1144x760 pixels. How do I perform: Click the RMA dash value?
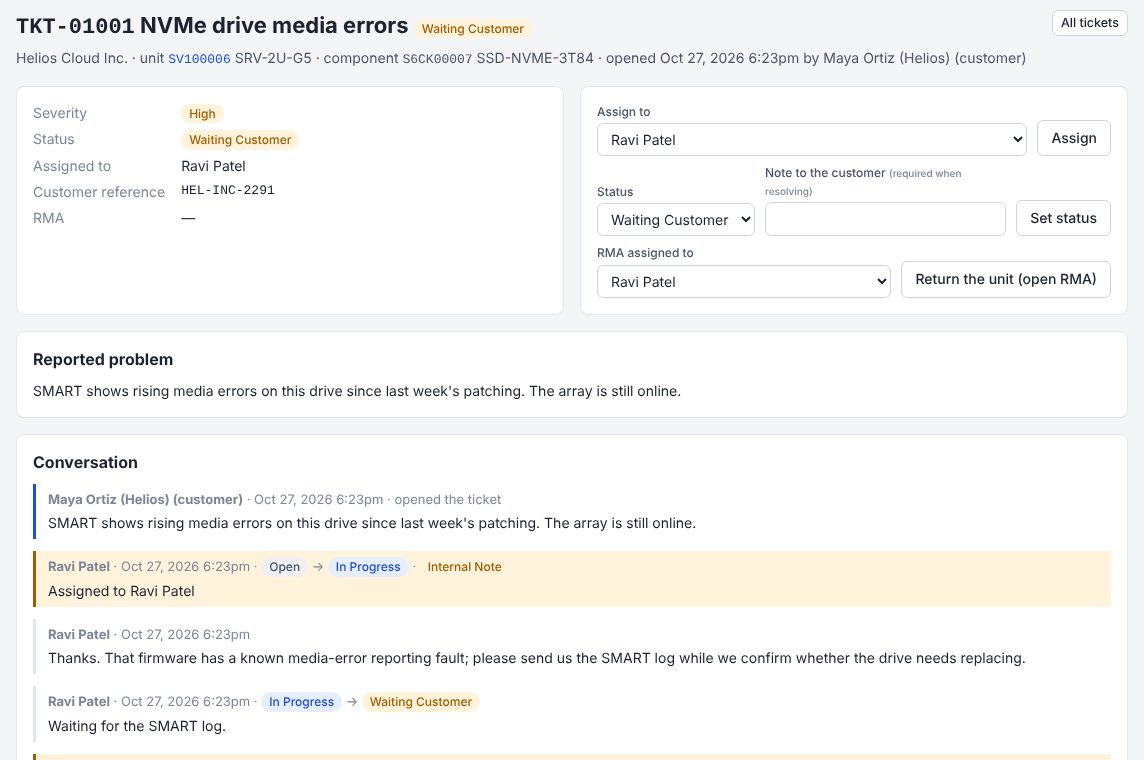coord(188,218)
